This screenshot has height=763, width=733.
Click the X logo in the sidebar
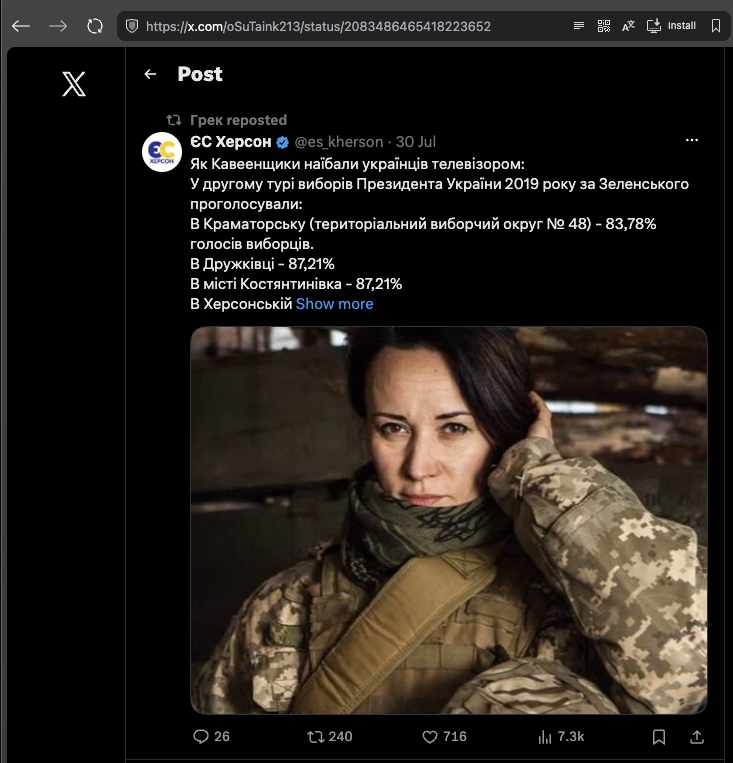tap(74, 84)
